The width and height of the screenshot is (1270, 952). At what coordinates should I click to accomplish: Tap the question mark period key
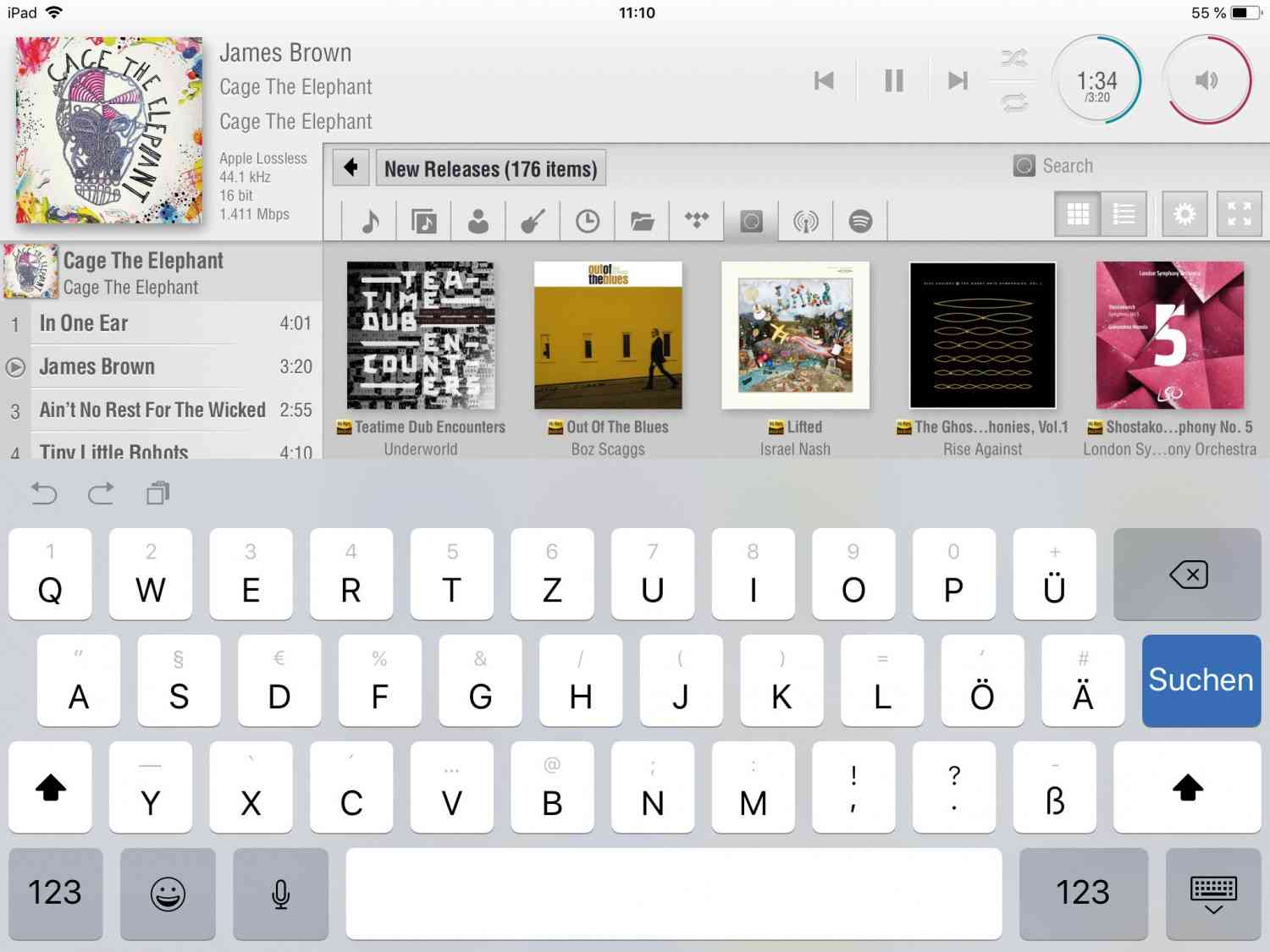tap(954, 788)
